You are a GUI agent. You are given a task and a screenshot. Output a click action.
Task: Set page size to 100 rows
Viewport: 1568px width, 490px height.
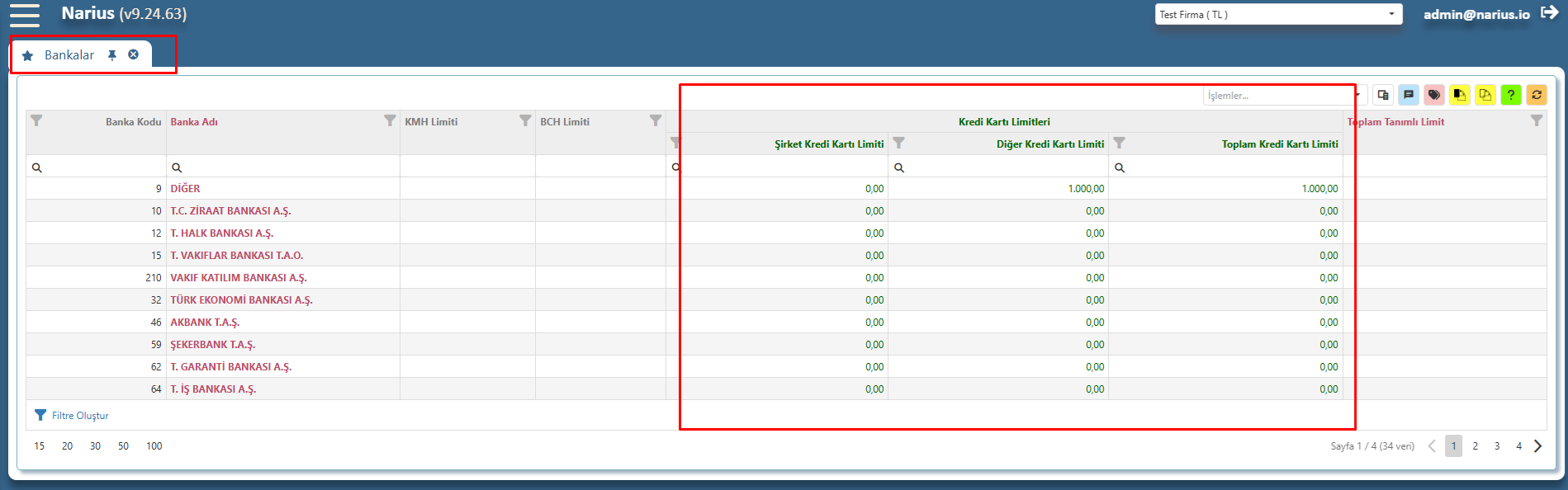(154, 446)
